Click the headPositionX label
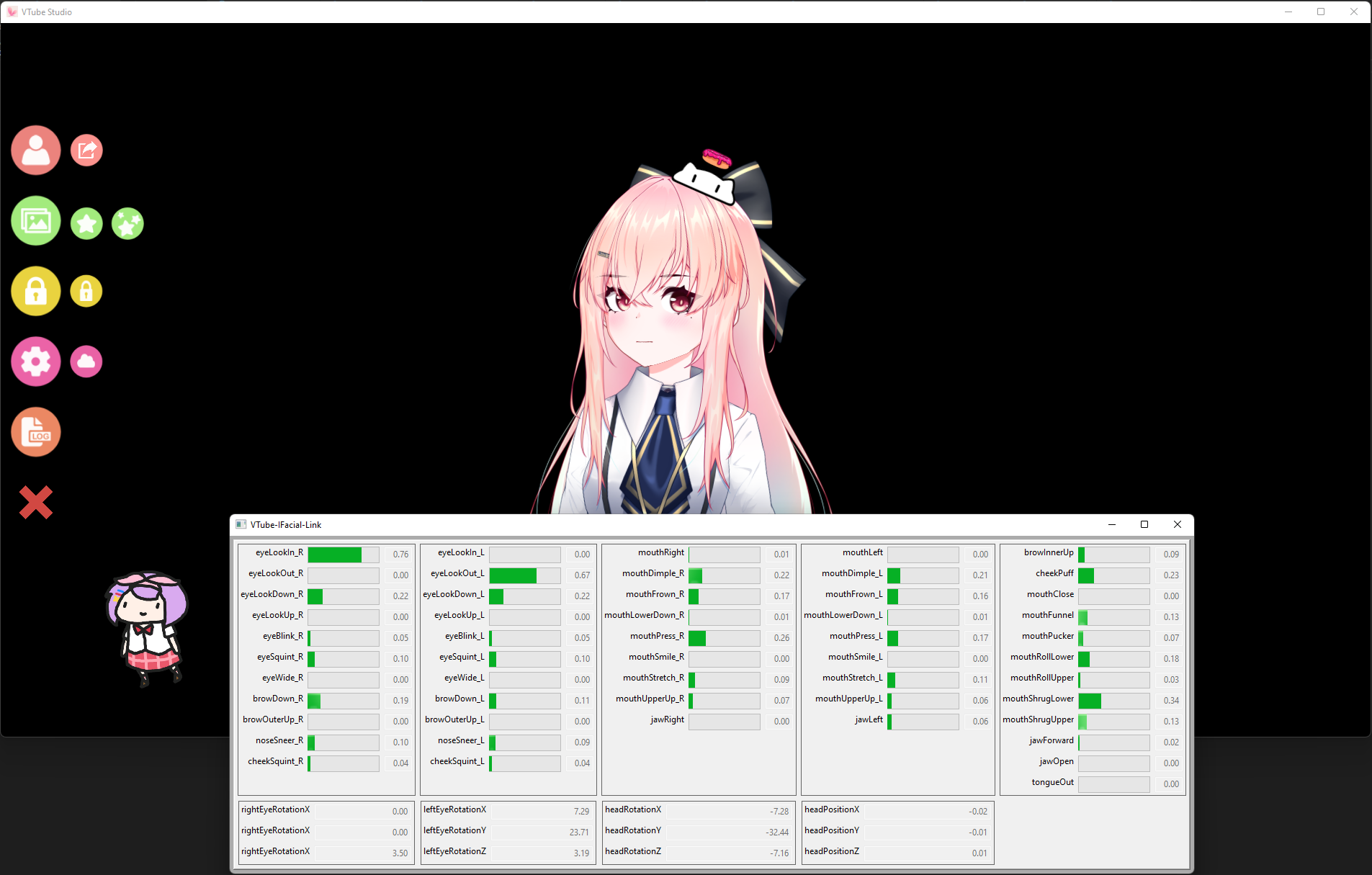The width and height of the screenshot is (1372, 875). (x=832, y=809)
